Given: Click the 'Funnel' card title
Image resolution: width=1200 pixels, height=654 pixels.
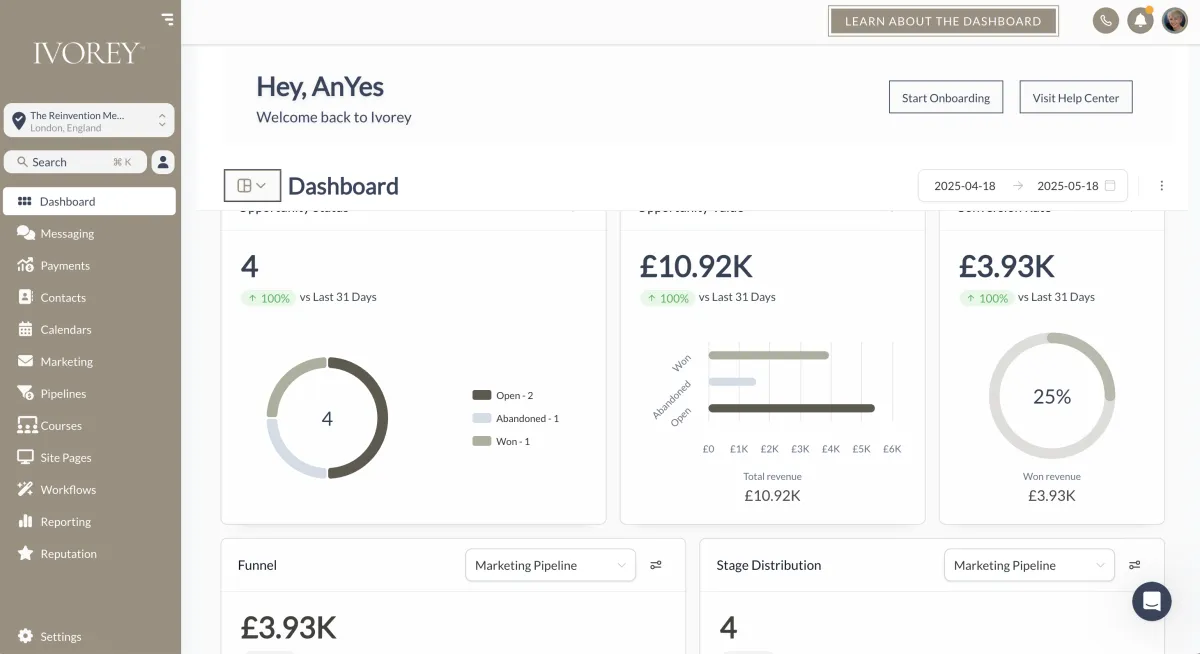Looking at the screenshot, I should [x=257, y=565].
